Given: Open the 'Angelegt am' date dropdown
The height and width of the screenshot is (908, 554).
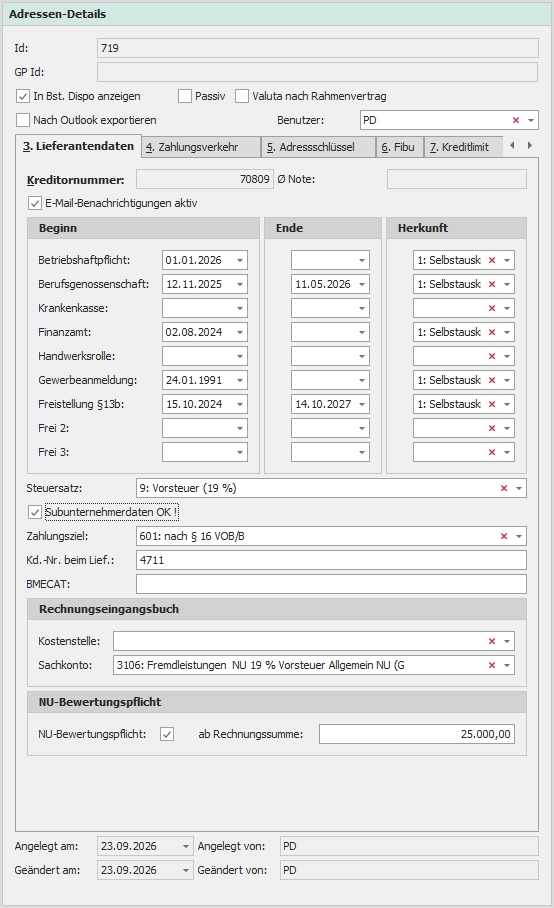Looking at the screenshot, I should (185, 846).
